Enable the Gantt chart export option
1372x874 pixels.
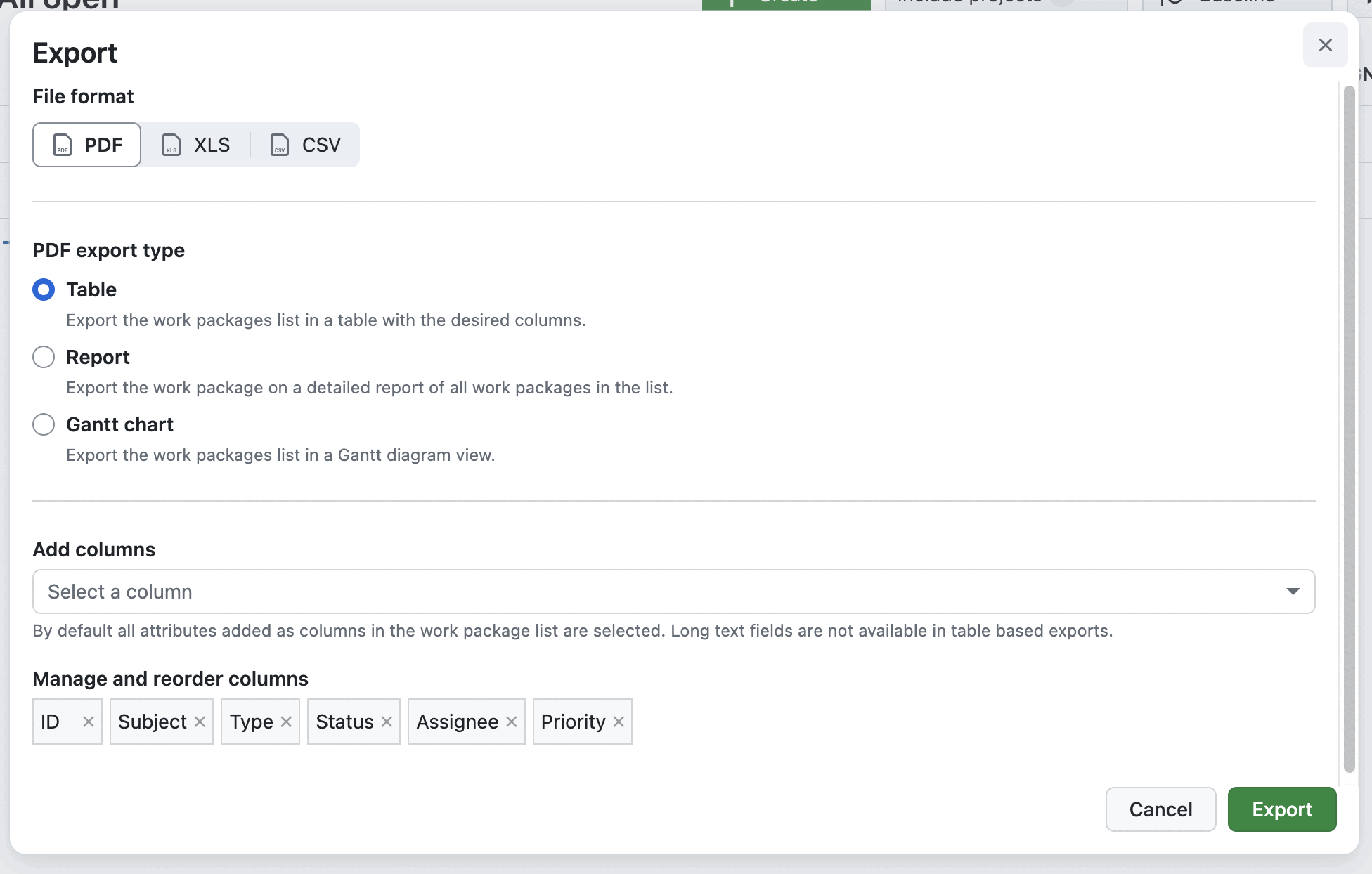click(43, 424)
